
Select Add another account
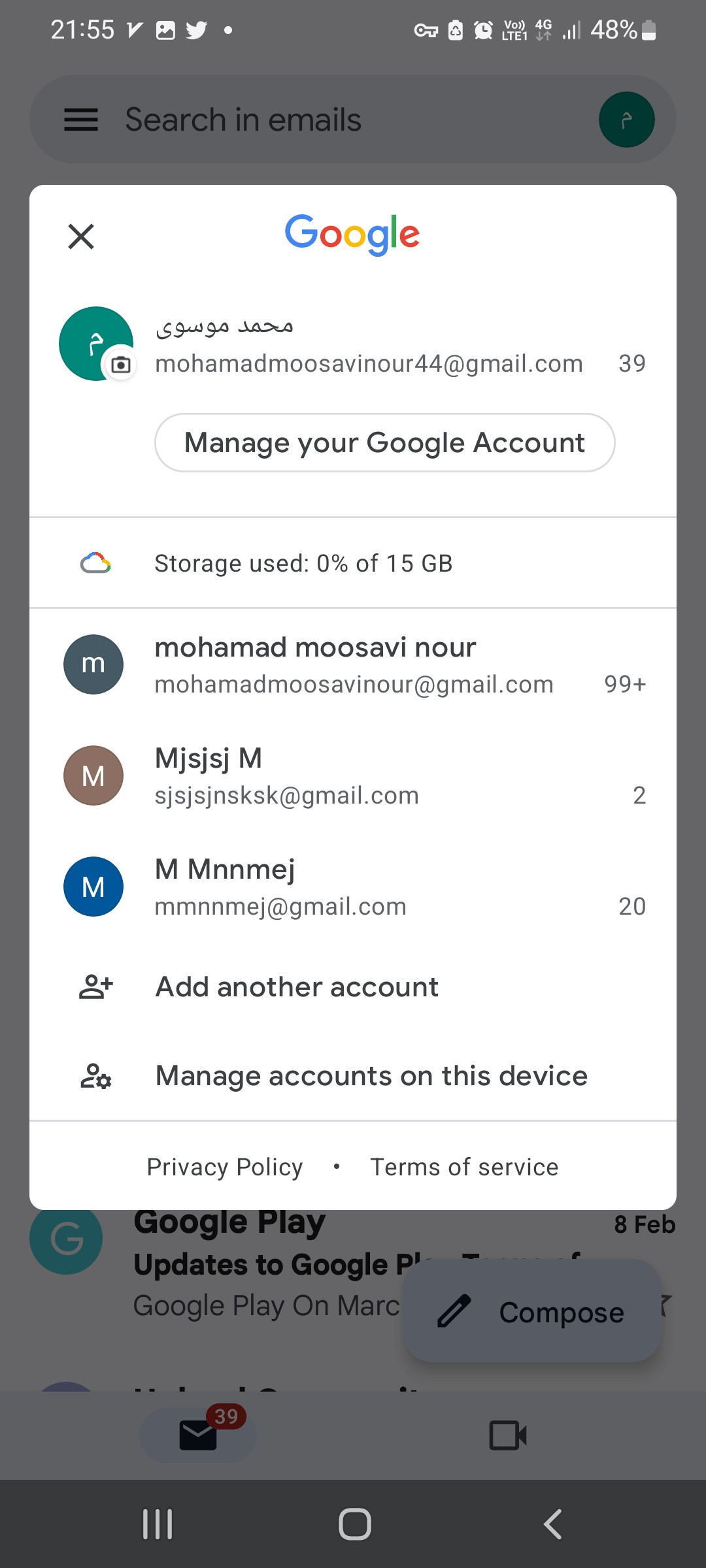tap(297, 987)
